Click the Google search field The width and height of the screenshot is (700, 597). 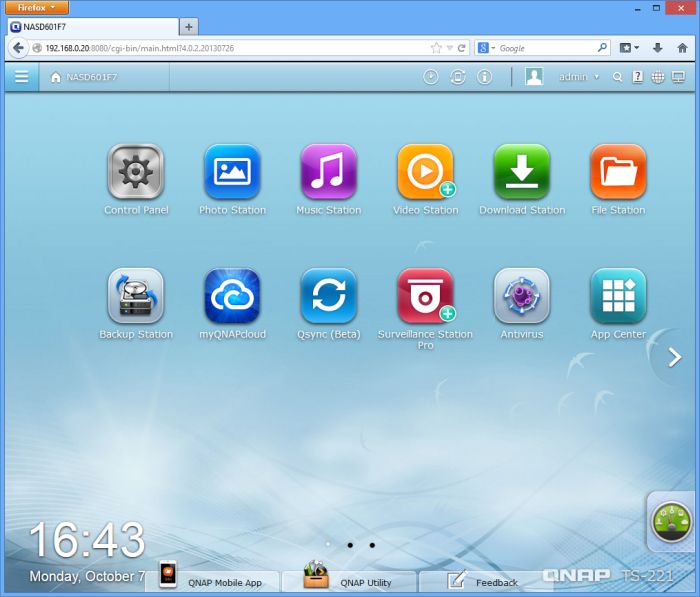(x=547, y=48)
